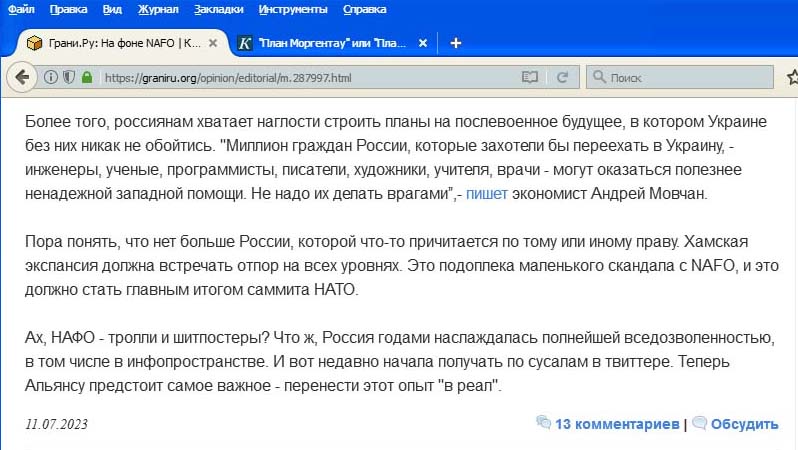The width and height of the screenshot is (798, 450).
Task: Open the Журнал menu
Action: (x=158, y=9)
